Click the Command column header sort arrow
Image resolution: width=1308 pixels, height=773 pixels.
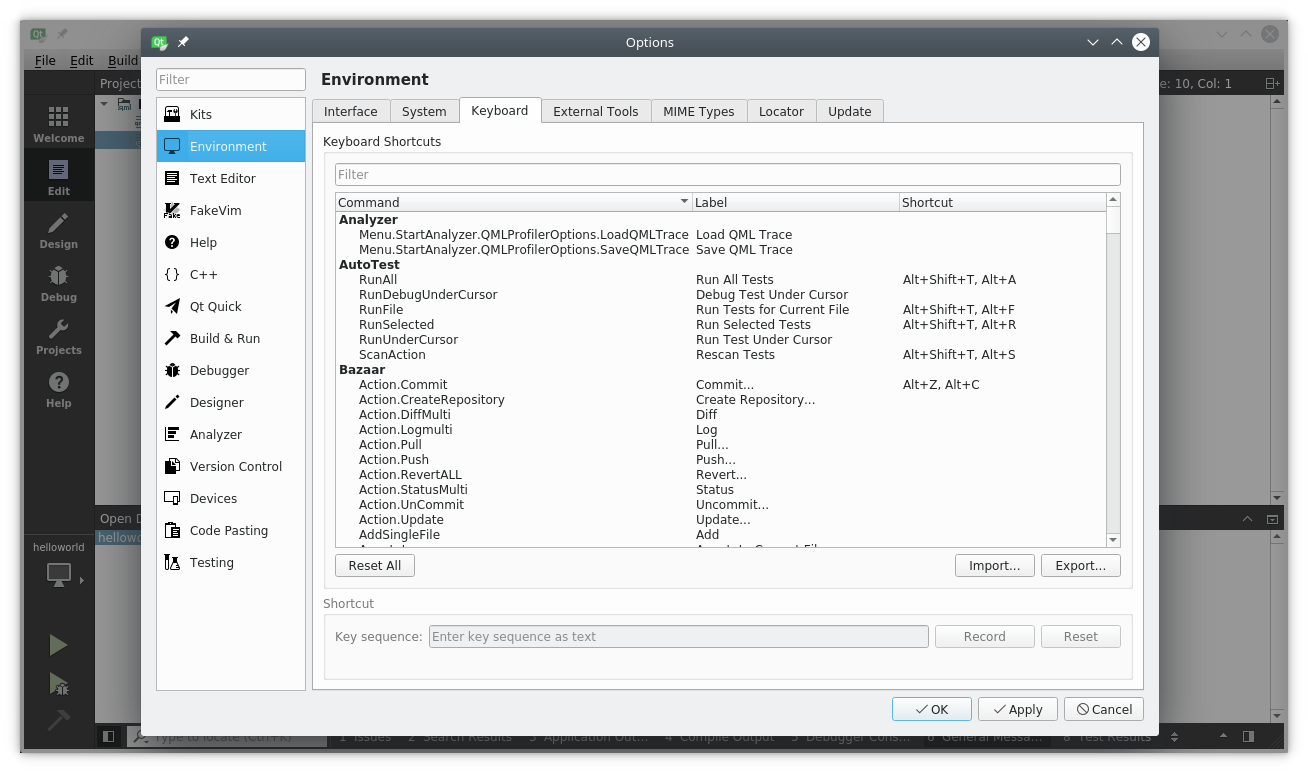click(684, 202)
